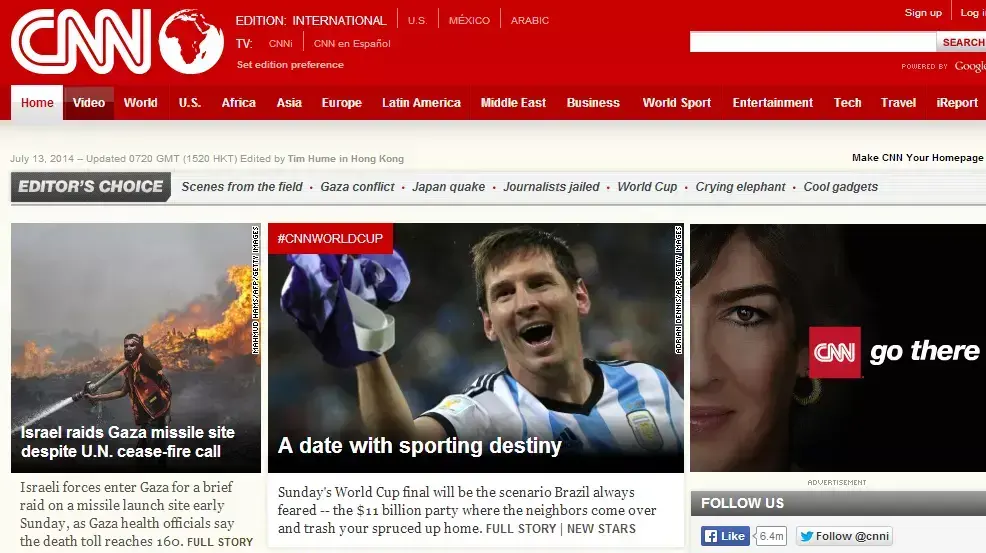Open the Crying elephant story link

740,187
